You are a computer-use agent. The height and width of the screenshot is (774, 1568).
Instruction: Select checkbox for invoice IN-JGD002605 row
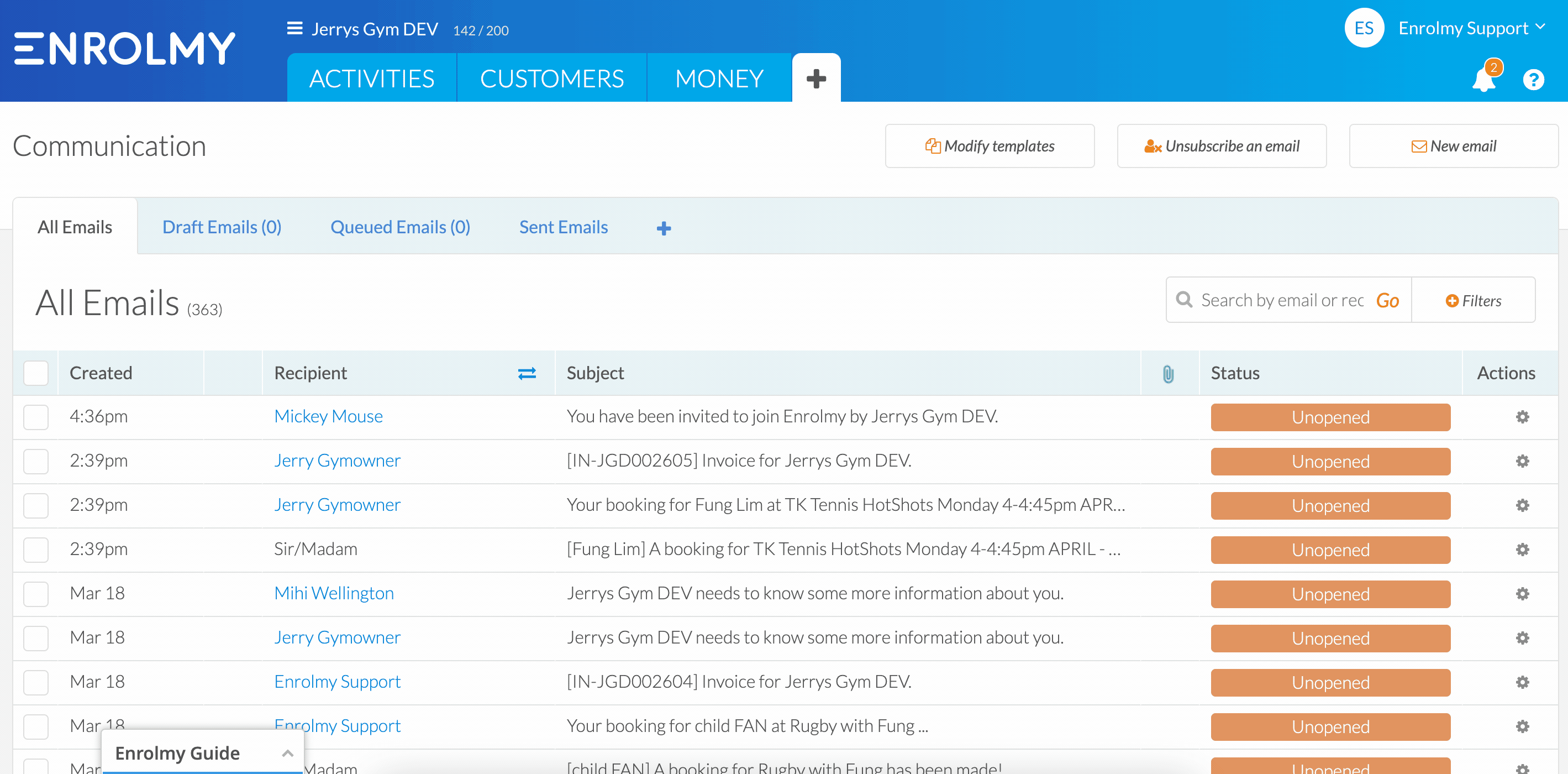click(36, 461)
